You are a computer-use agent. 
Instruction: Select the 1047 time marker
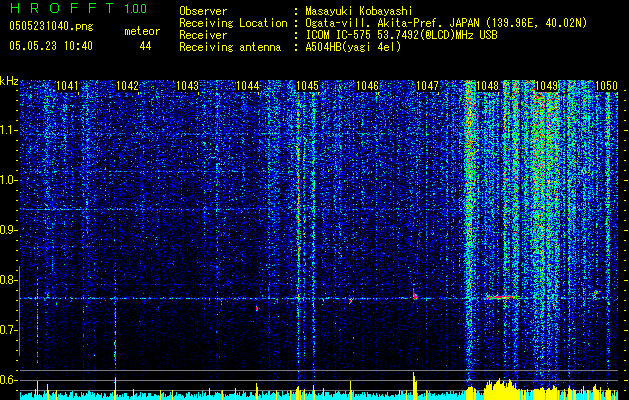pos(428,86)
